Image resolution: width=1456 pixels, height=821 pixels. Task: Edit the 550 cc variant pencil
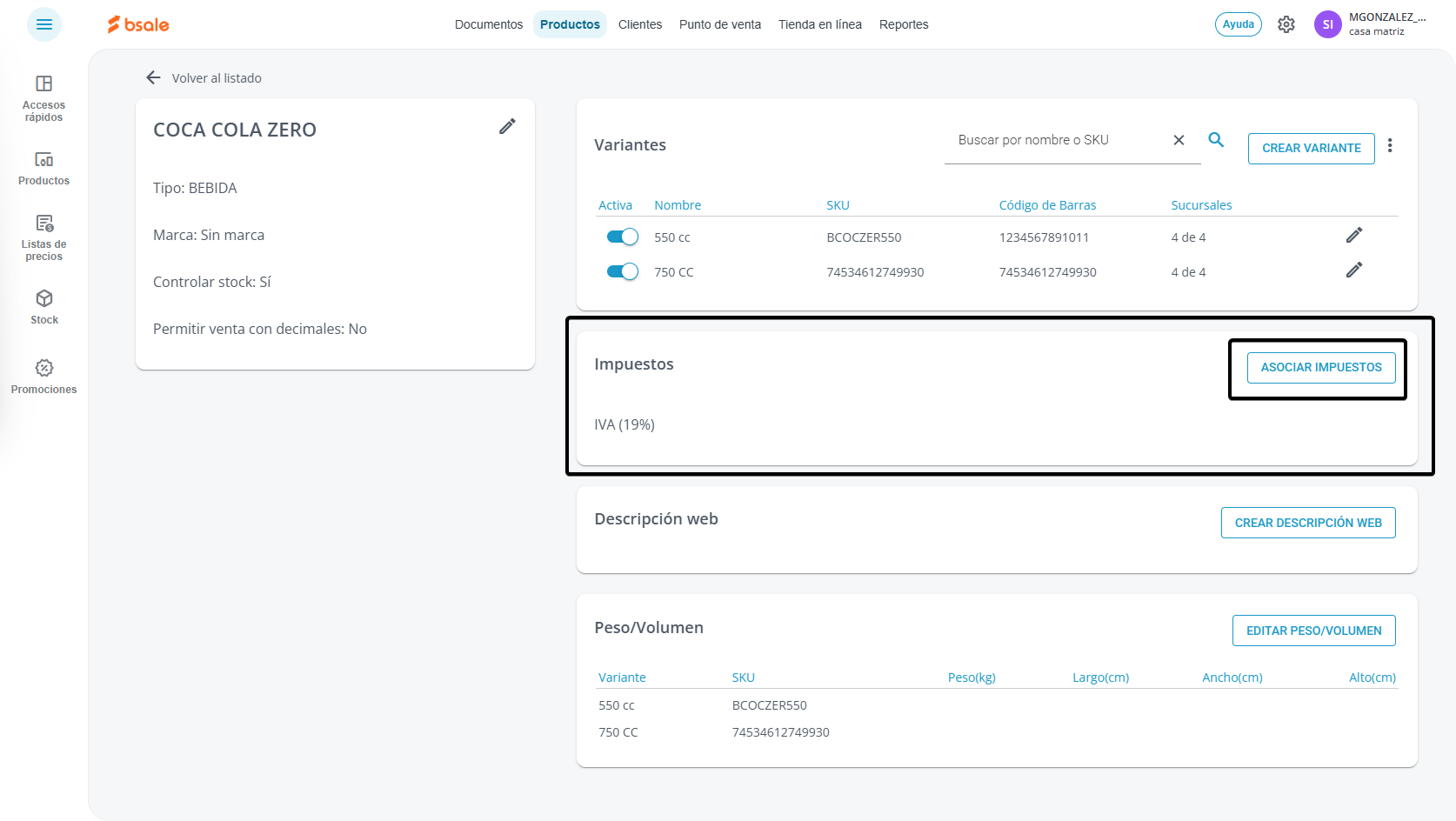1354,235
